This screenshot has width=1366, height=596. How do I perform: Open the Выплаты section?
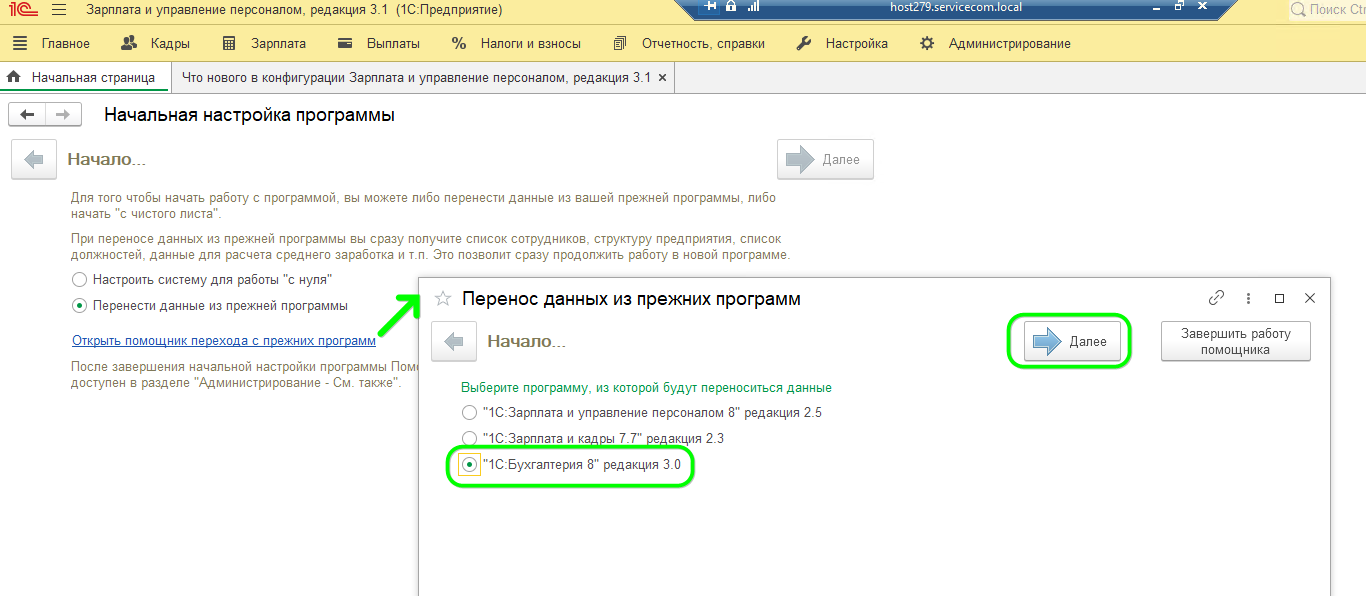point(379,44)
